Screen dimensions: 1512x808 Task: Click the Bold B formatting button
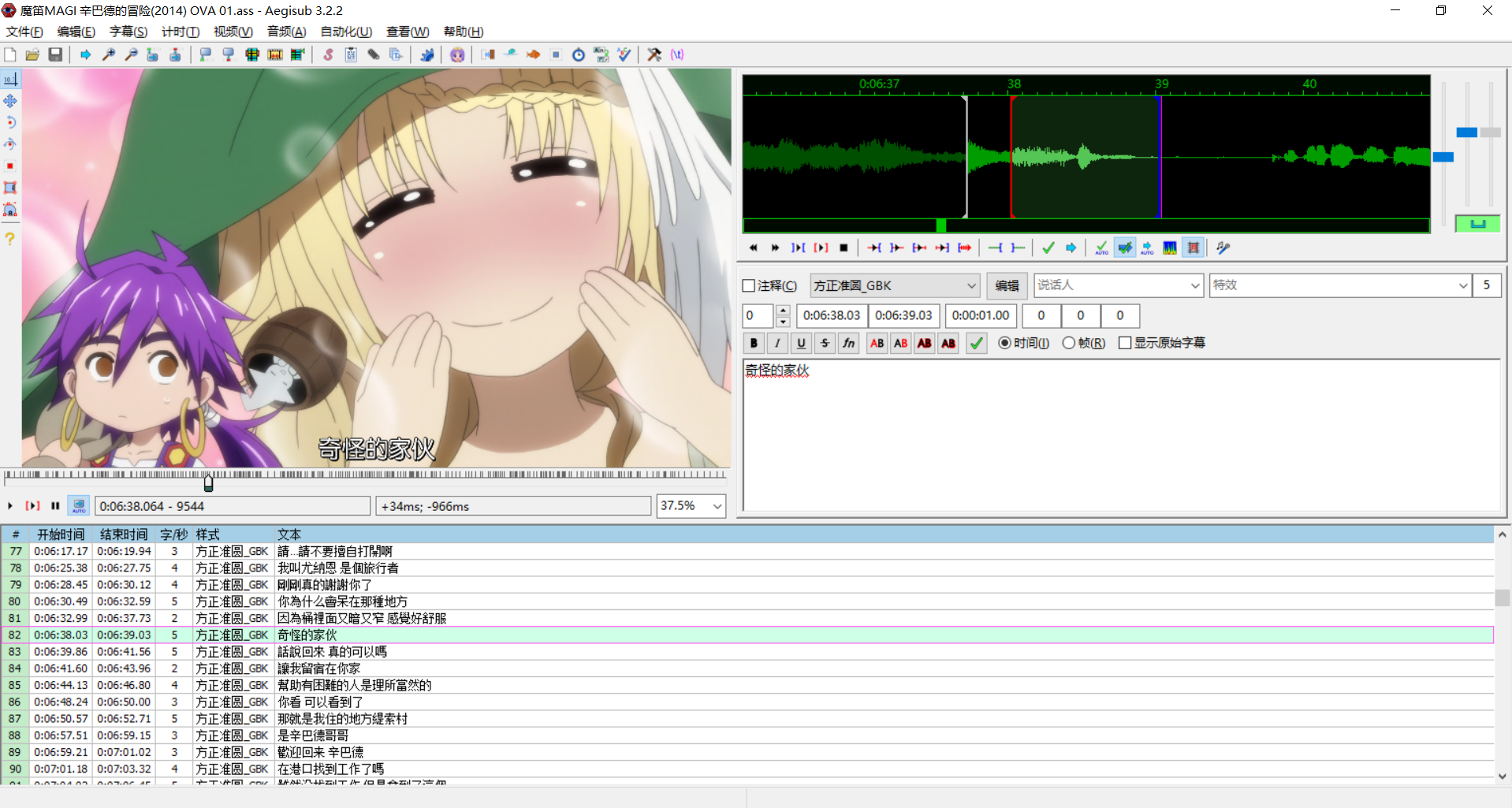click(x=754, y=343)
